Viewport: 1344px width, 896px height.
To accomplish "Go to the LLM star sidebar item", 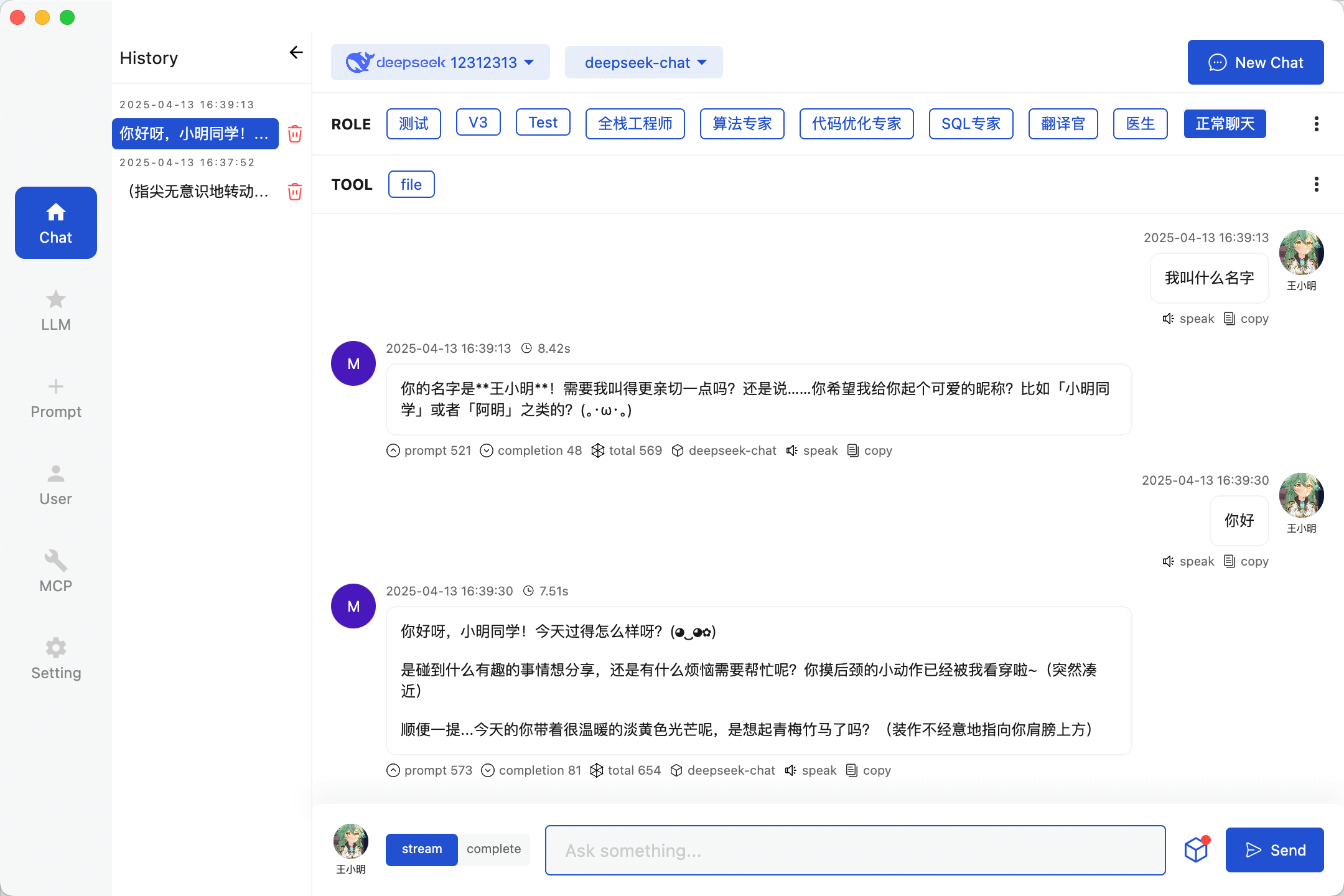I will (x=56, y=309).
